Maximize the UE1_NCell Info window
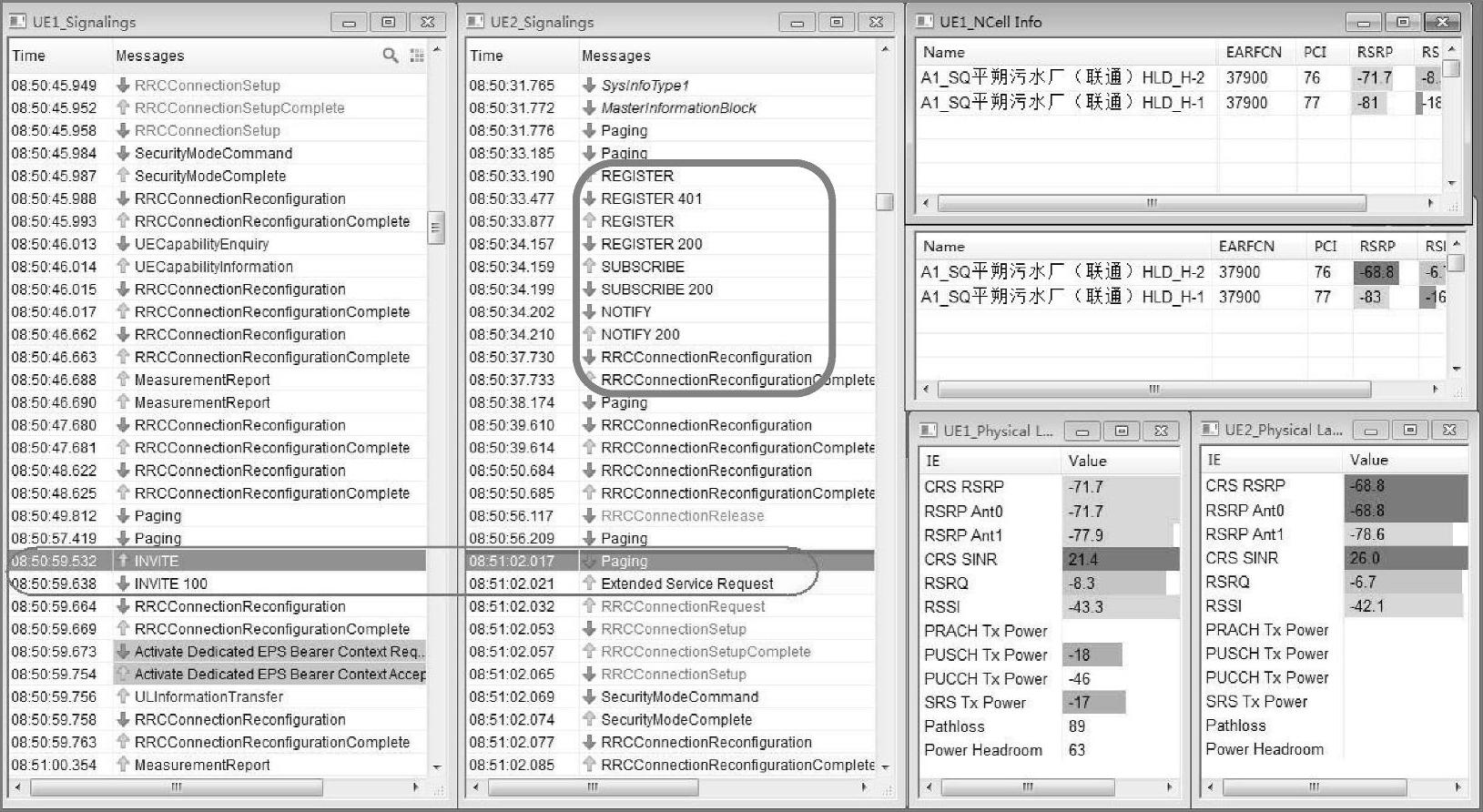1483x812 pixels. (1403, 22)
